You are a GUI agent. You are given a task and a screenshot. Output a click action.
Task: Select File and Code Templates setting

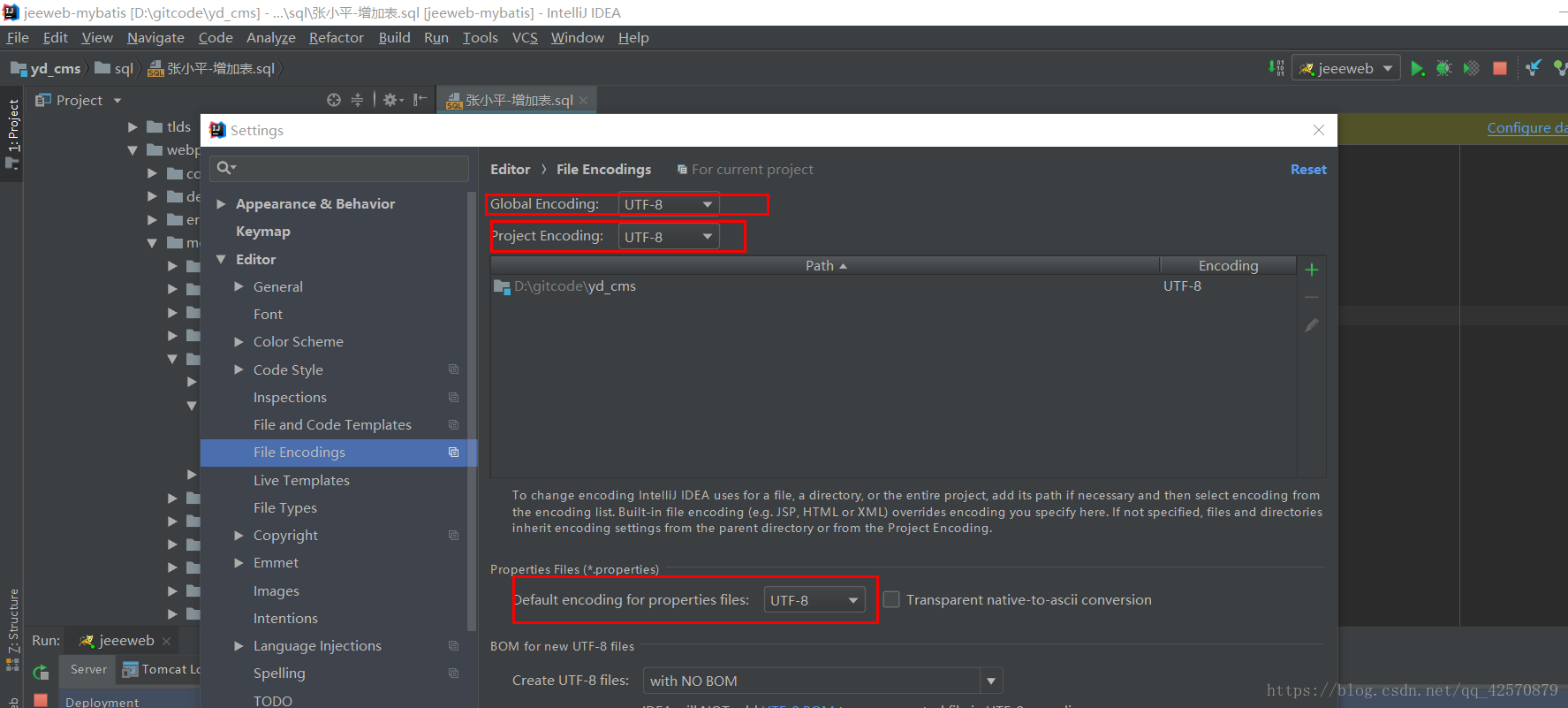[x=332, y=424]
